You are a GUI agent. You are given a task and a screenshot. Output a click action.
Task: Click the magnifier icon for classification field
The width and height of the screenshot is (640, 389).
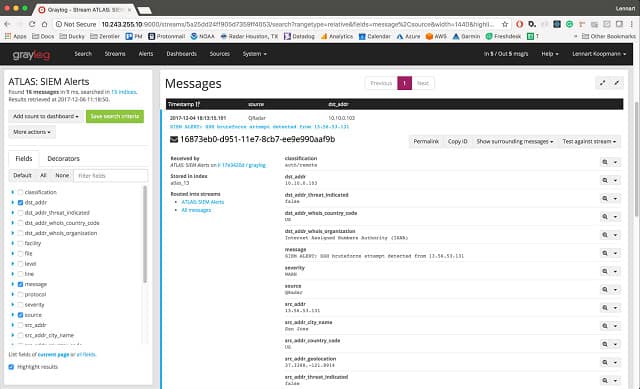tap(605, 162)
